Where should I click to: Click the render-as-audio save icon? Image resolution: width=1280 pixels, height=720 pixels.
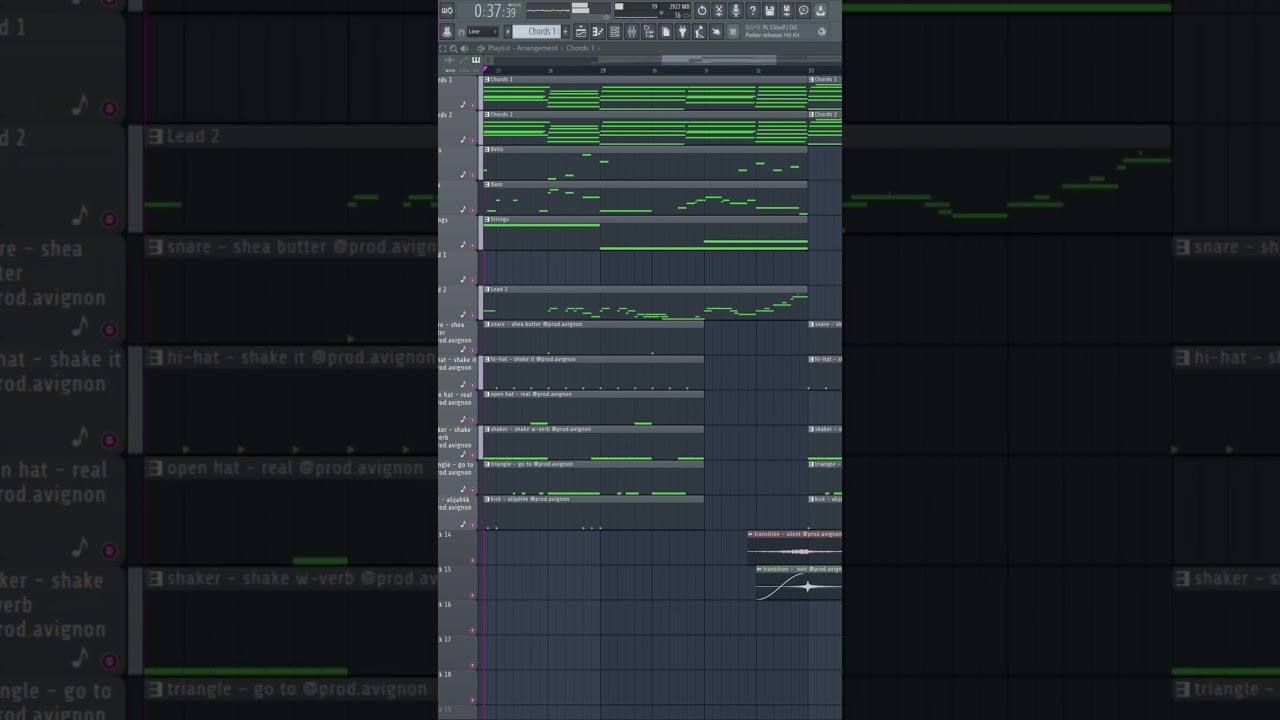click(786, 11)
